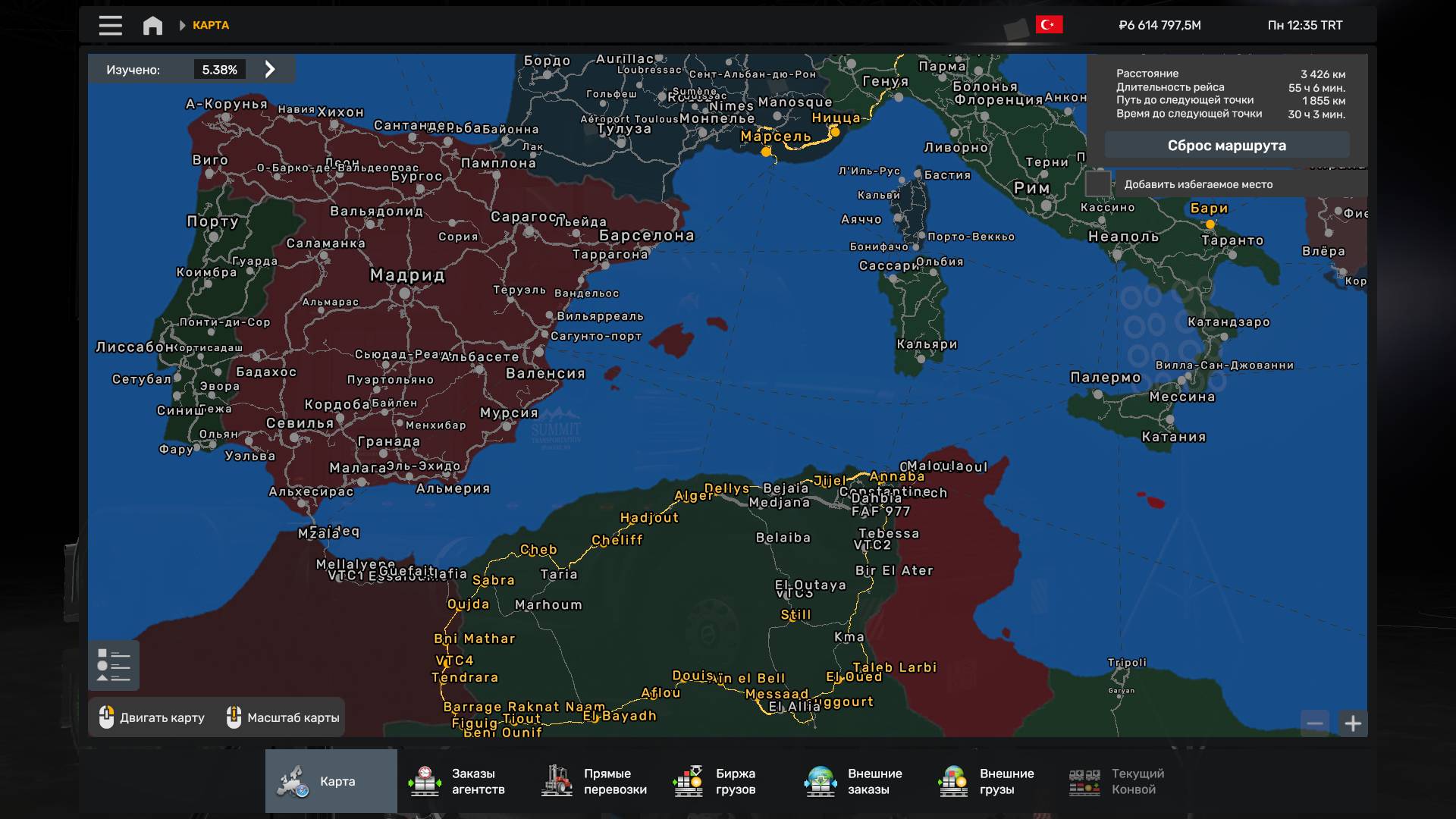Tick the checkbox for adding an avoided place

click(x=1098, y=184)
